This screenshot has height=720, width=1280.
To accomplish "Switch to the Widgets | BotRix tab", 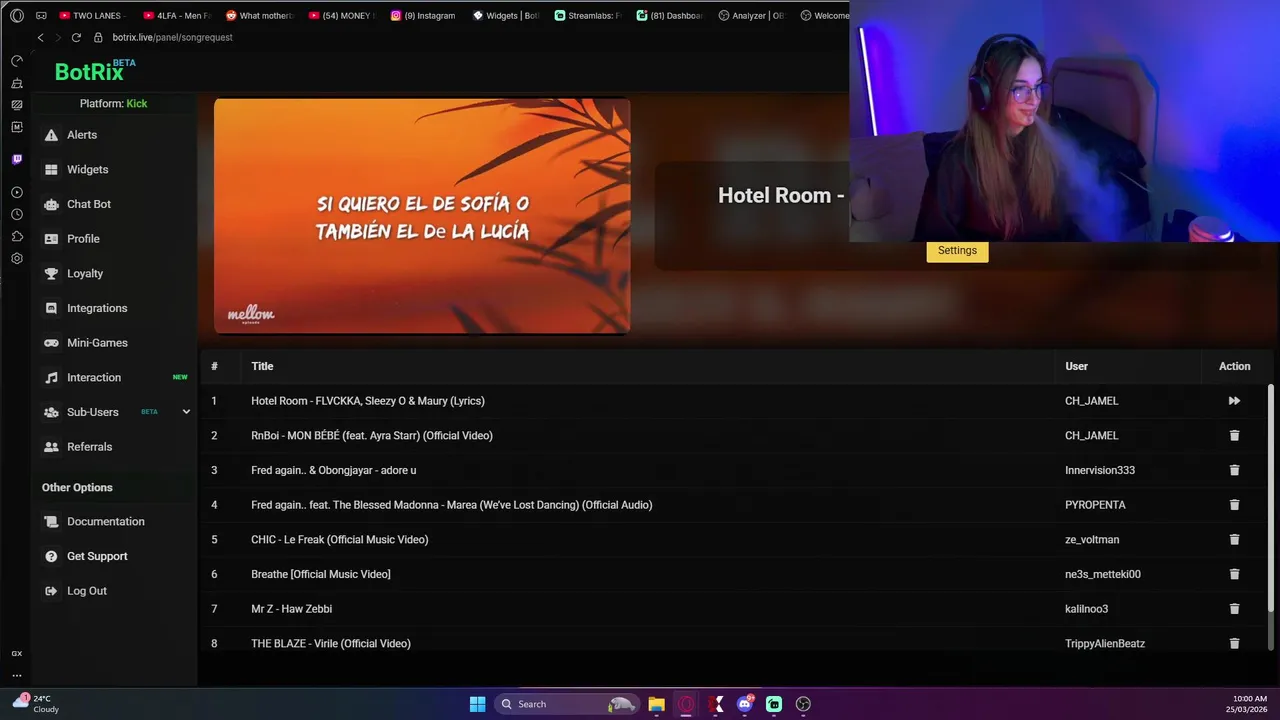I will [x=506, y=16].
